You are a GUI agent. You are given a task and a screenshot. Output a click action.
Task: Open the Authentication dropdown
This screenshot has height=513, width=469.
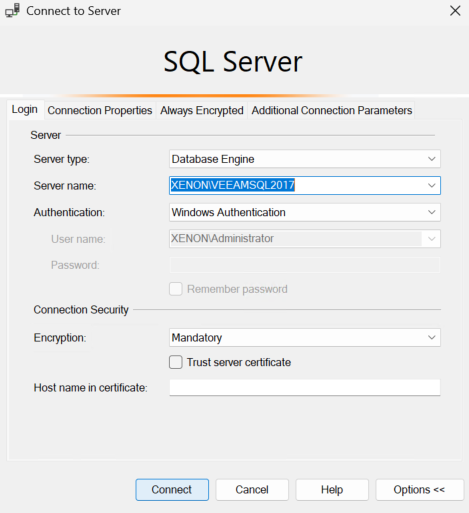coord(305,212)
